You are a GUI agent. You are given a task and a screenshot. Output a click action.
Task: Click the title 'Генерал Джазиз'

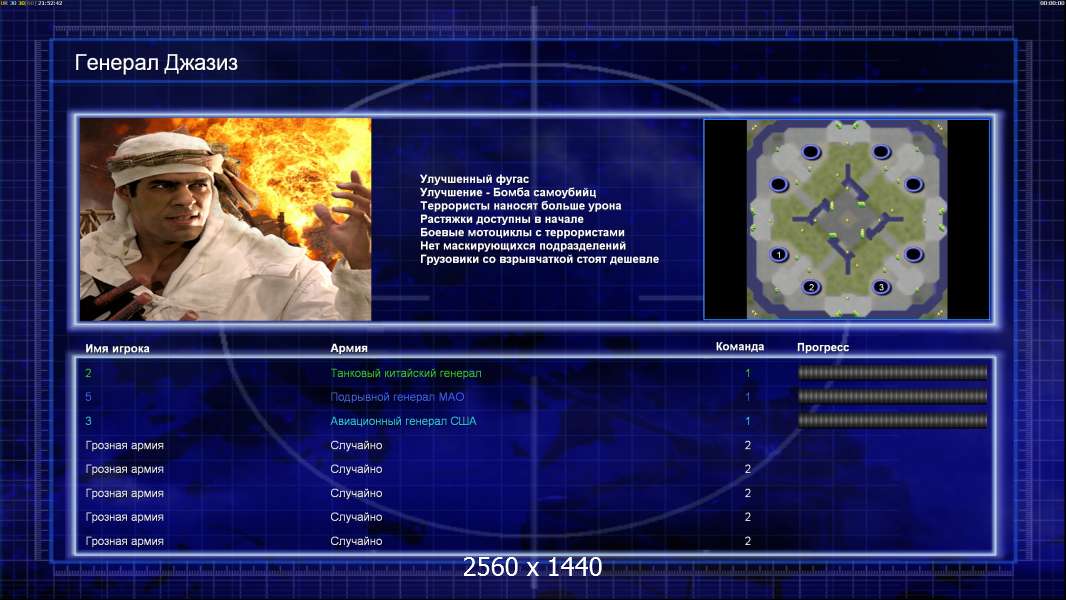point(156,63)
